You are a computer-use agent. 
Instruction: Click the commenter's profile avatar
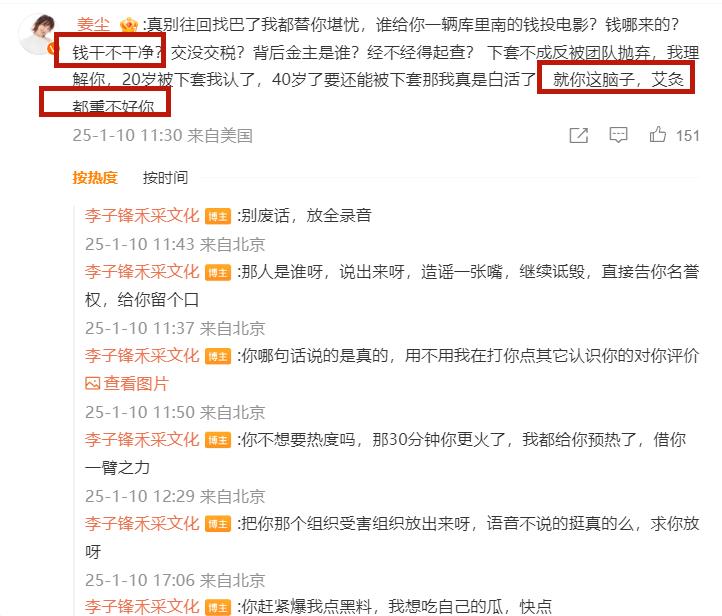[x=38, y=35]
